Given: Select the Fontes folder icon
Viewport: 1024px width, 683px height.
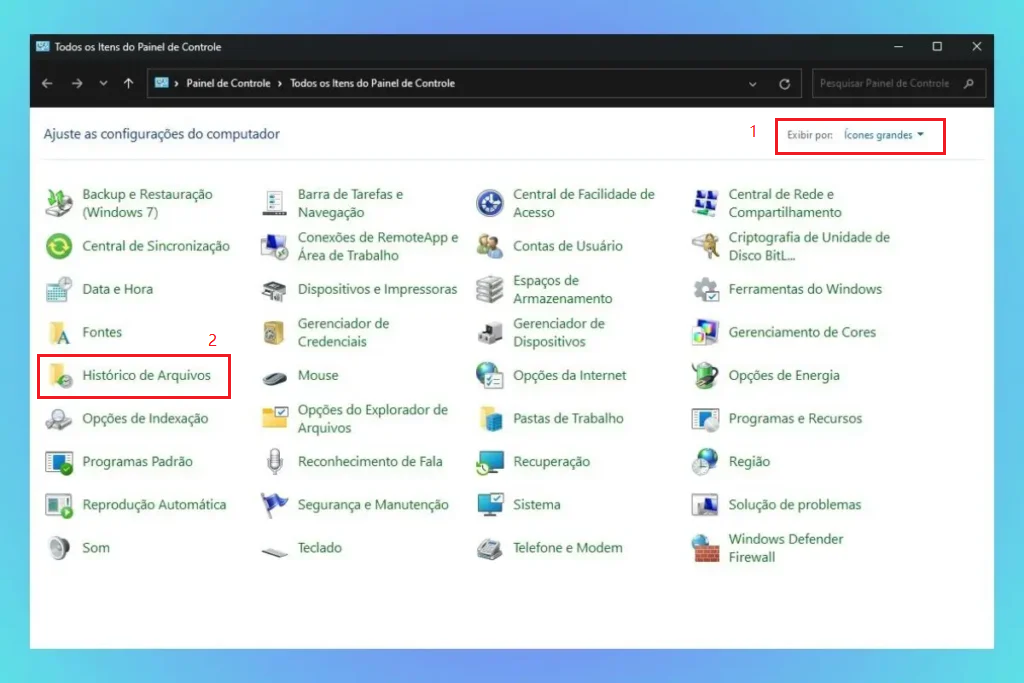Looking at the screenshot, I should 59,332.
